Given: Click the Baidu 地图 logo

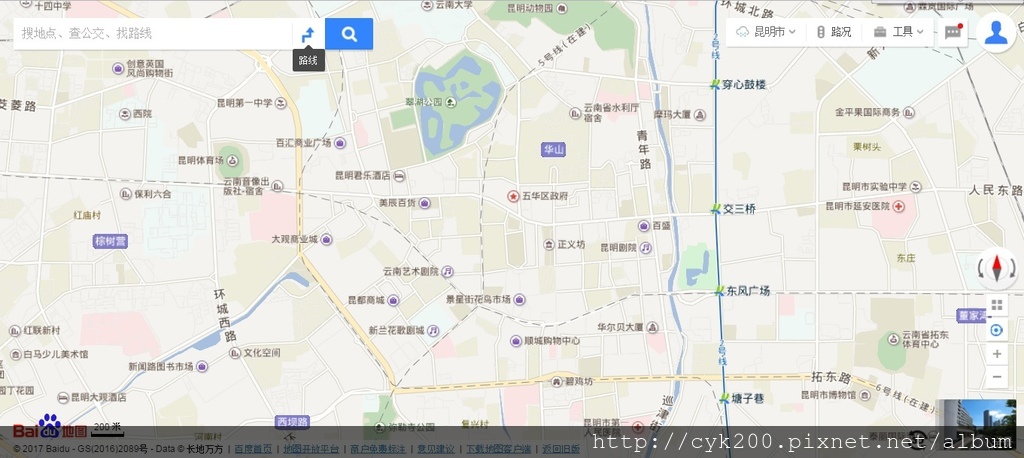Looking at the screenshot, I should (x=50, y=427).
